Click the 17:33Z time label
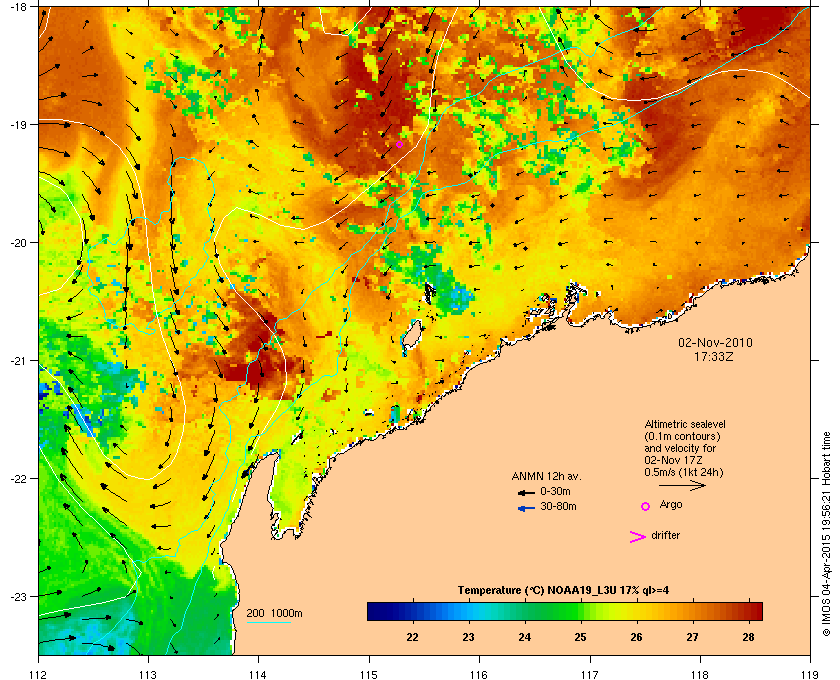840x680 pixels. (714, 356)
